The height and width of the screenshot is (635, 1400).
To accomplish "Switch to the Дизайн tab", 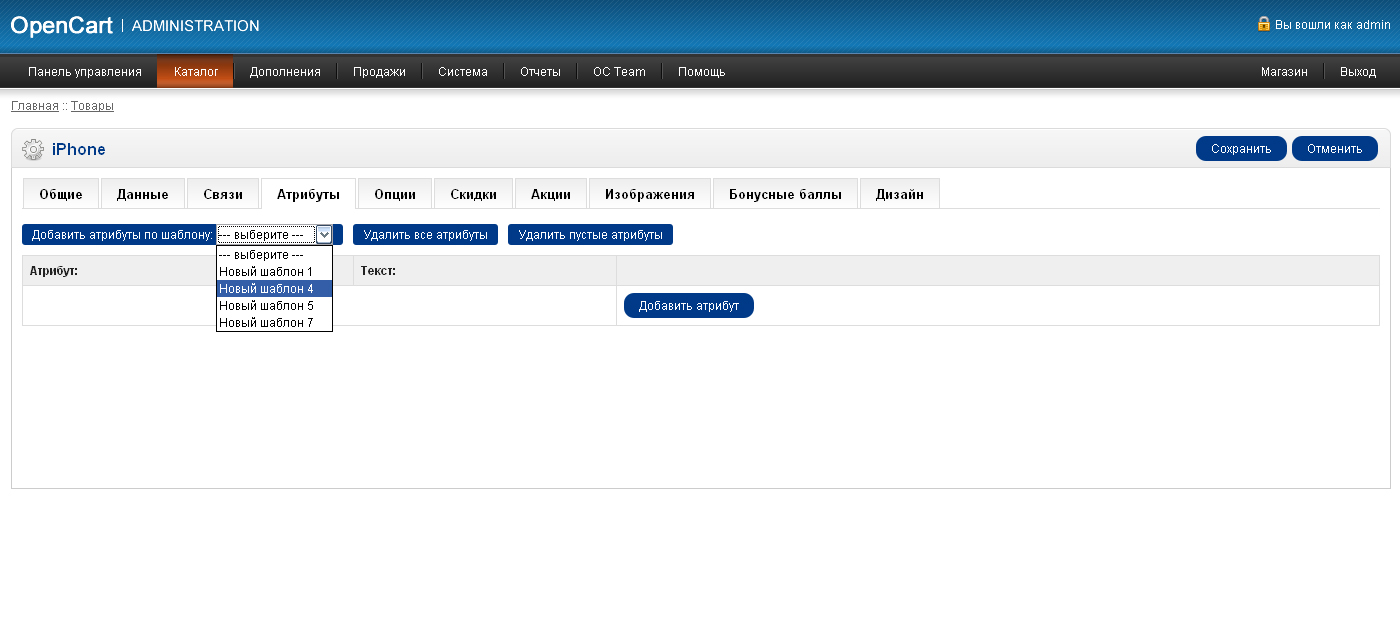I will pyautogui.click(x=900, y=194).
